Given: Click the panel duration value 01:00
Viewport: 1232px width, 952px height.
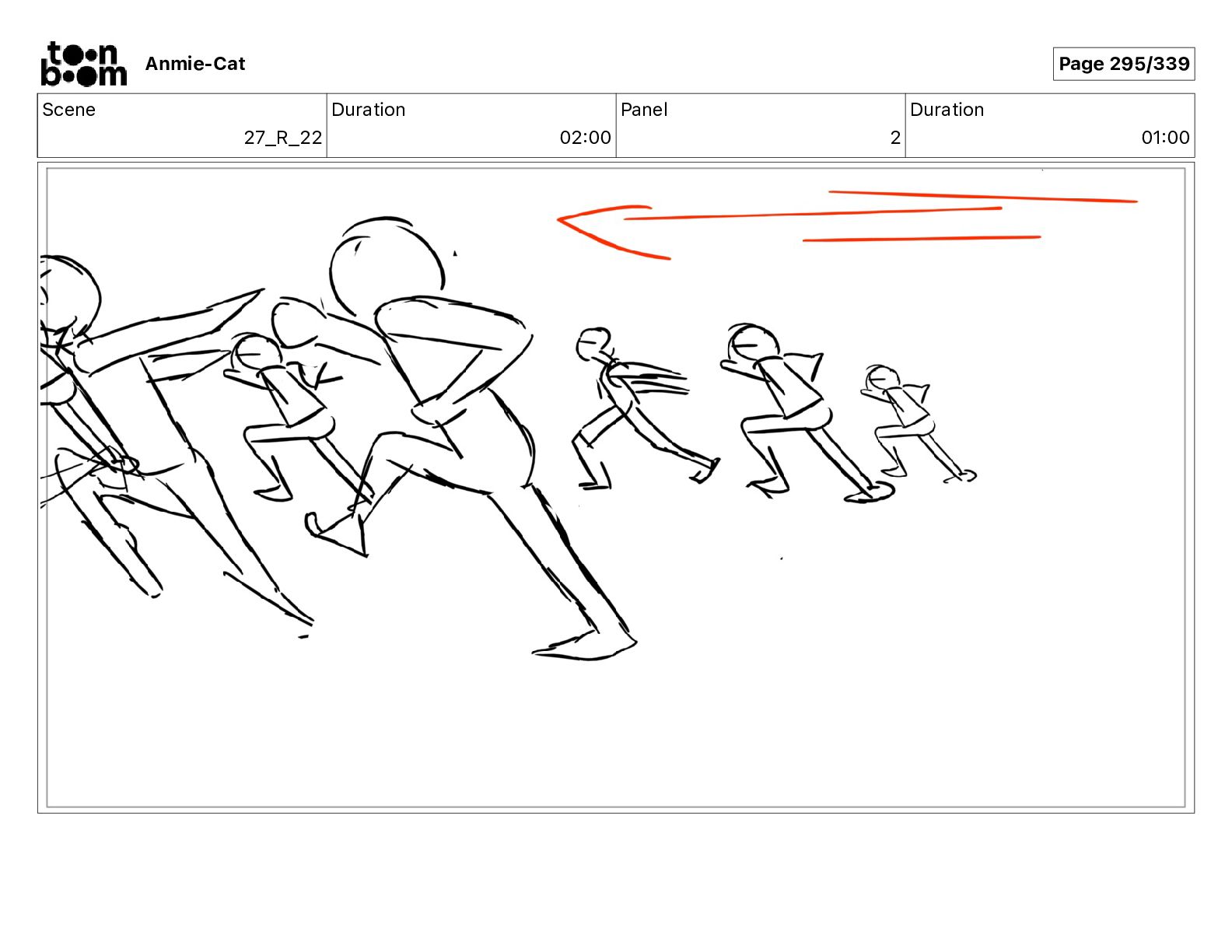Looking at the screenshot, I should tap(1165, 138).
